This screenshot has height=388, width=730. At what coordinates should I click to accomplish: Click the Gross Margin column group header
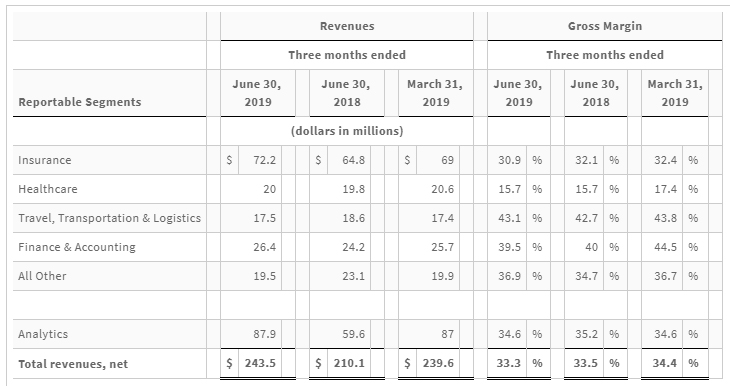605,26
